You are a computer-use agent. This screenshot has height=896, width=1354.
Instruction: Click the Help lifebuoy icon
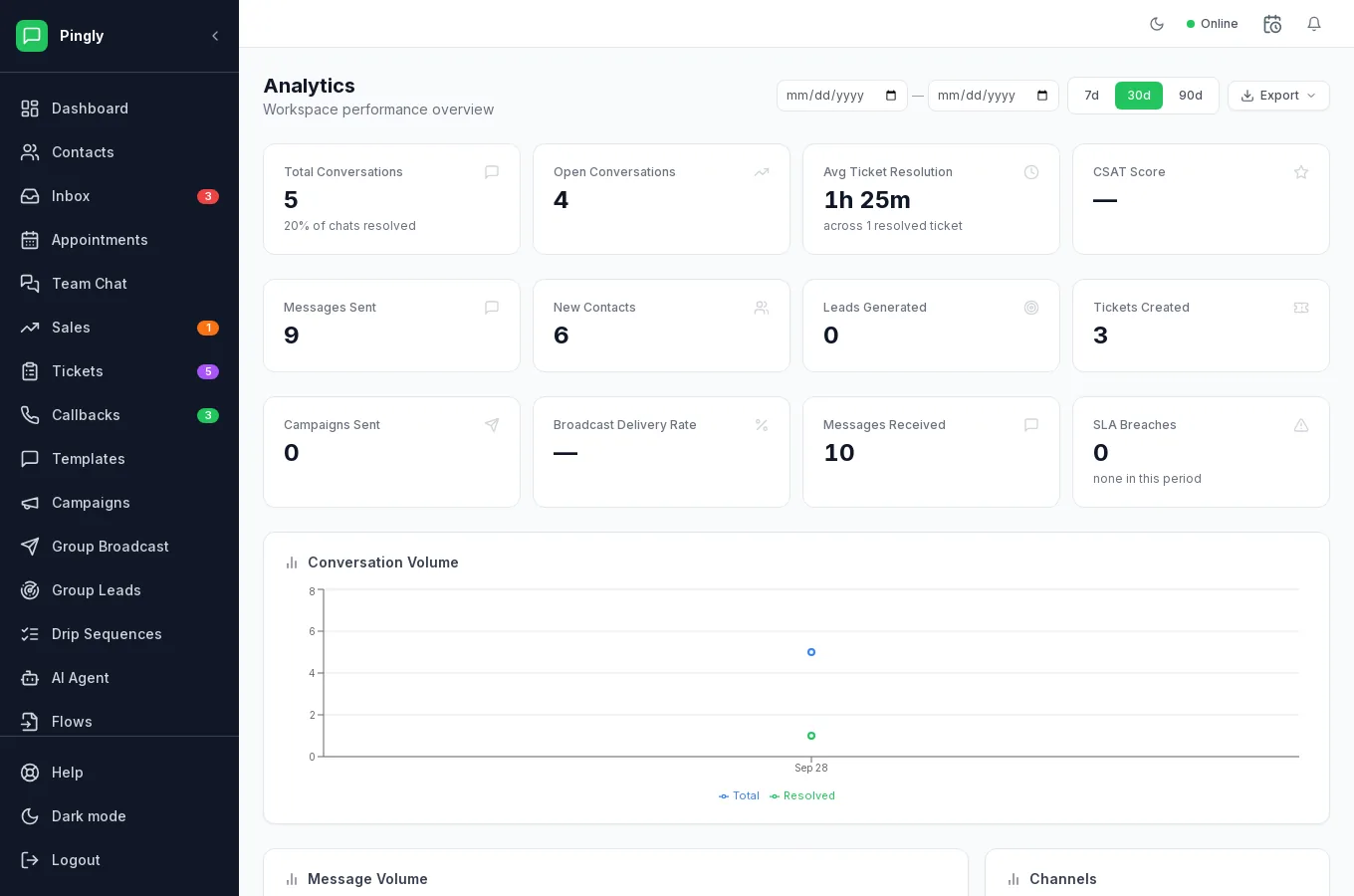[31, 773]
